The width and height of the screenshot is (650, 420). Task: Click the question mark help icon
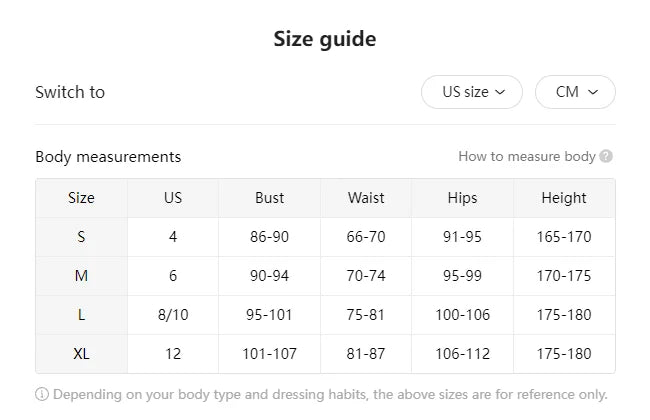(x=606, y=156)
